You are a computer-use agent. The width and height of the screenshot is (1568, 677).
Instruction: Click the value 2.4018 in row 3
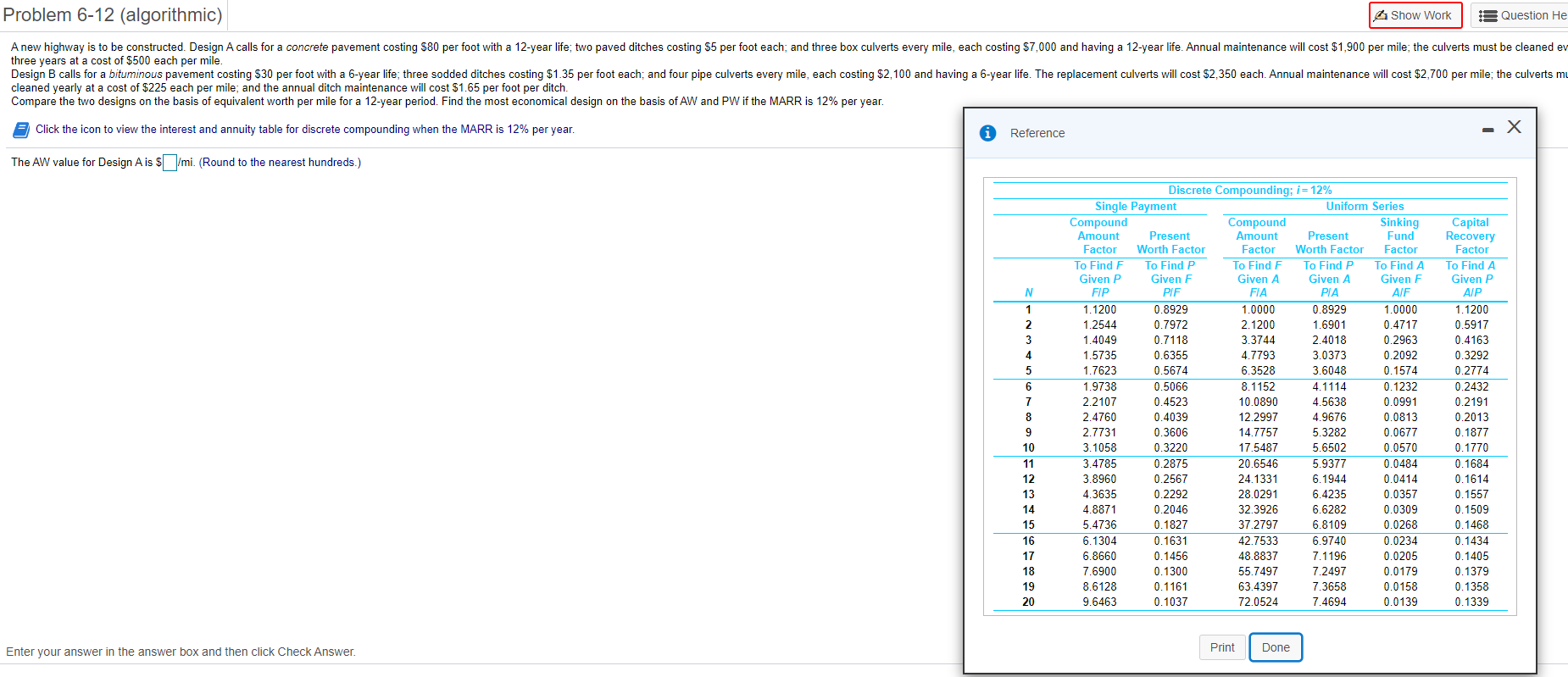[x=1329, y=340]
